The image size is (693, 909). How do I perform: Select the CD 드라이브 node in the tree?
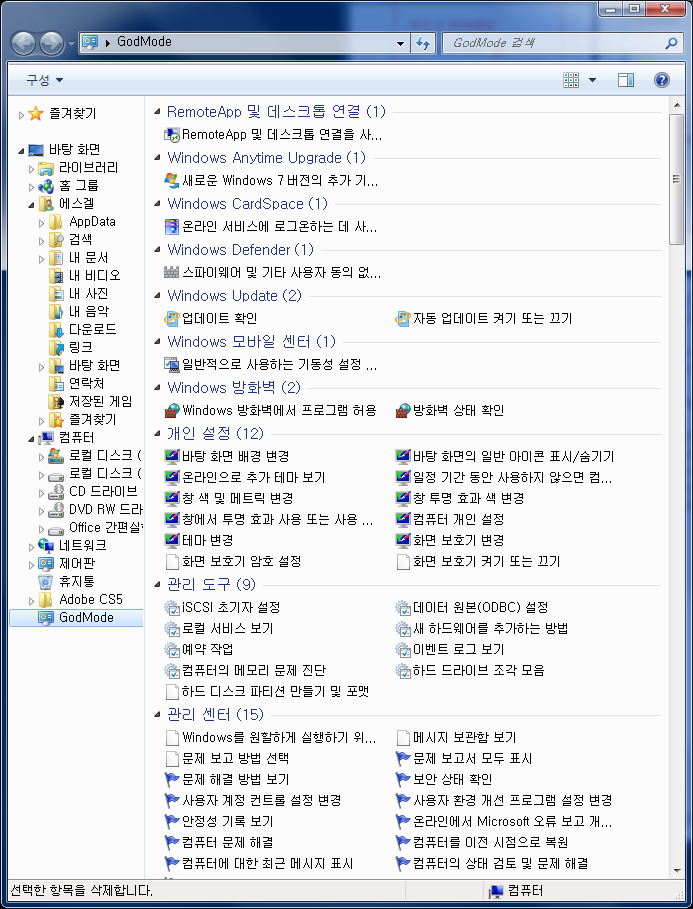[x=103, y=492]
